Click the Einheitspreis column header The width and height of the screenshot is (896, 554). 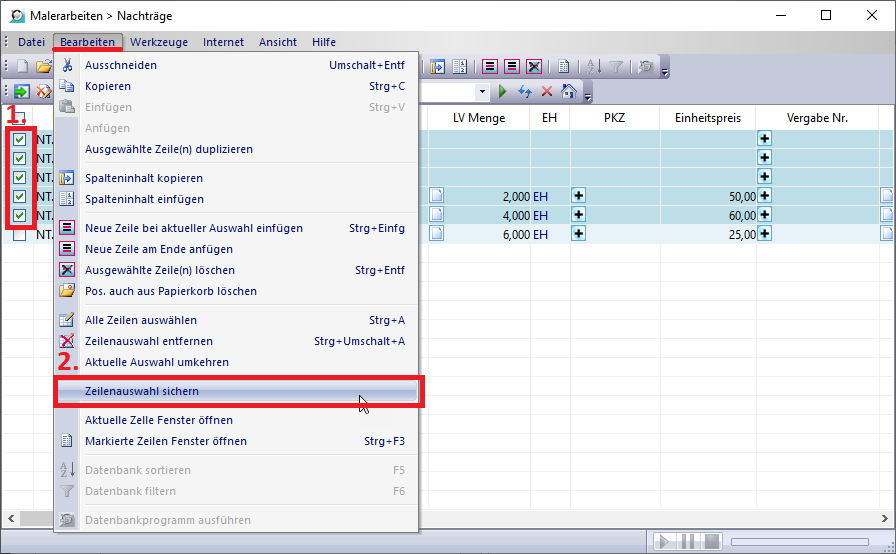tap(707, 118)
